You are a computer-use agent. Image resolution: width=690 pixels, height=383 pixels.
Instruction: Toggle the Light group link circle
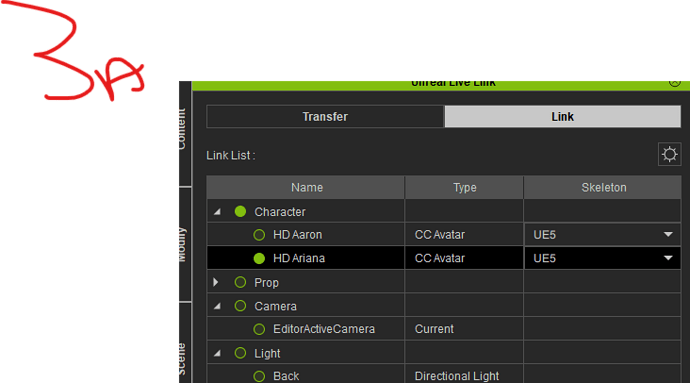240,353
